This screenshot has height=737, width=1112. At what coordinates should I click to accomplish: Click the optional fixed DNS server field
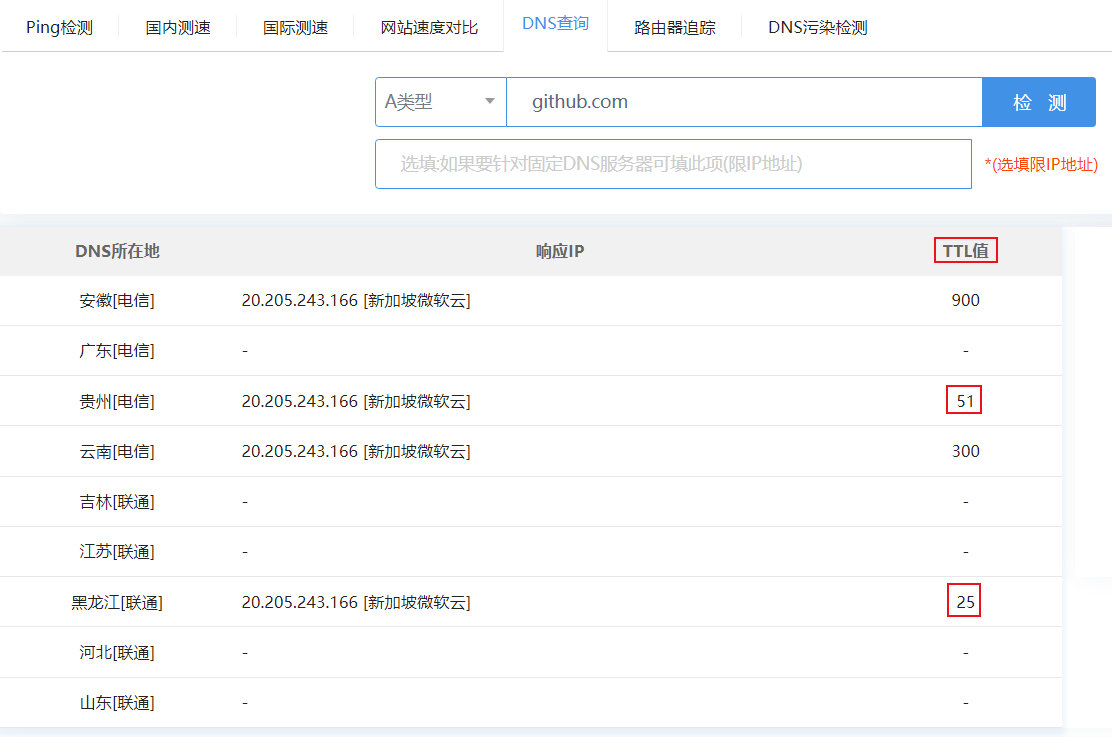674,163
